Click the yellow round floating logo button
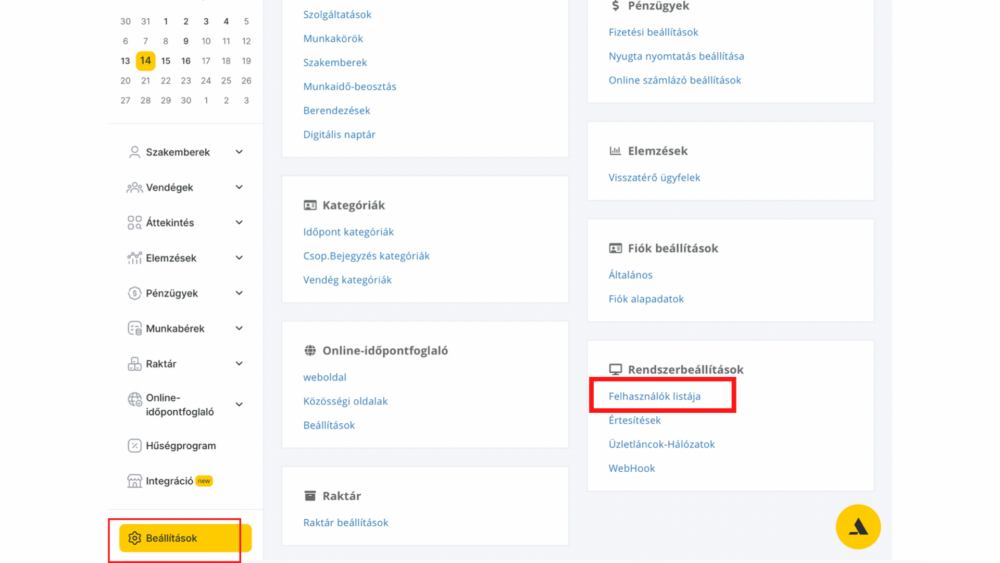This screenshot has width=1000, height=563. coord(858,527)
